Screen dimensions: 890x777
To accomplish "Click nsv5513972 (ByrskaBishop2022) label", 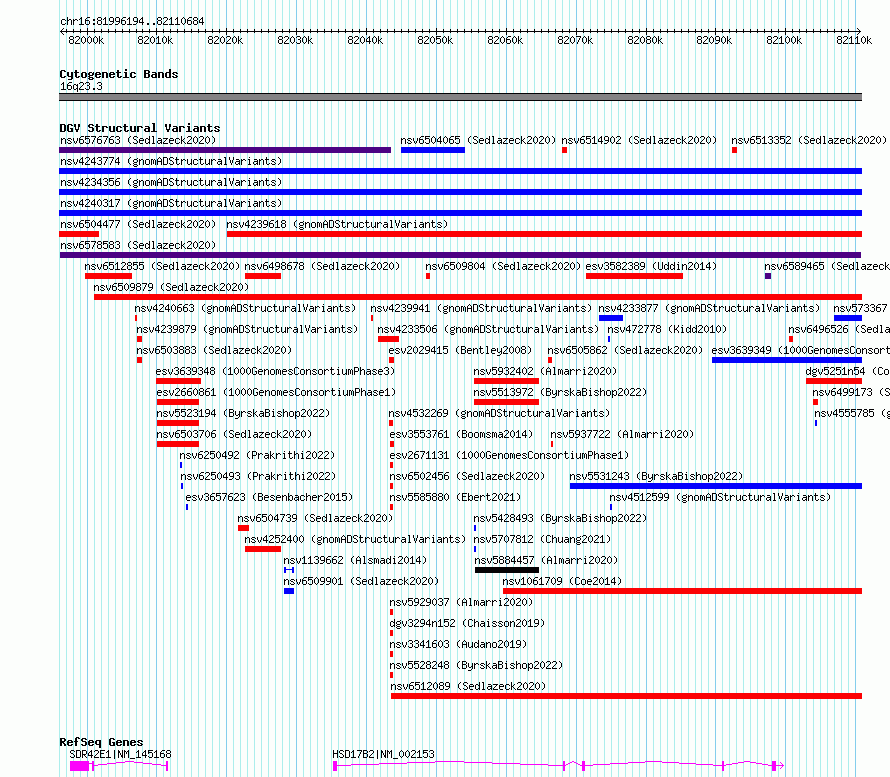I will [x=560, y=392].
